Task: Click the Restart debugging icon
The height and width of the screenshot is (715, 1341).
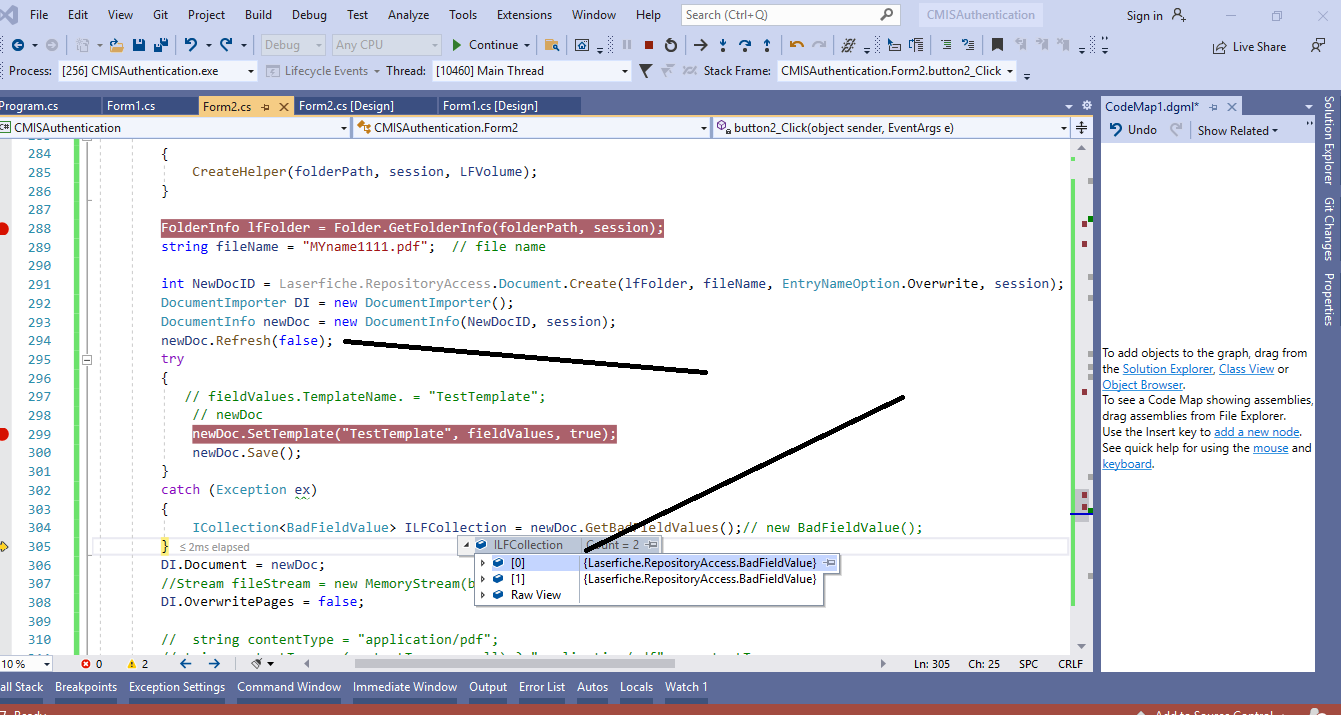Action: tap(670, 45)
